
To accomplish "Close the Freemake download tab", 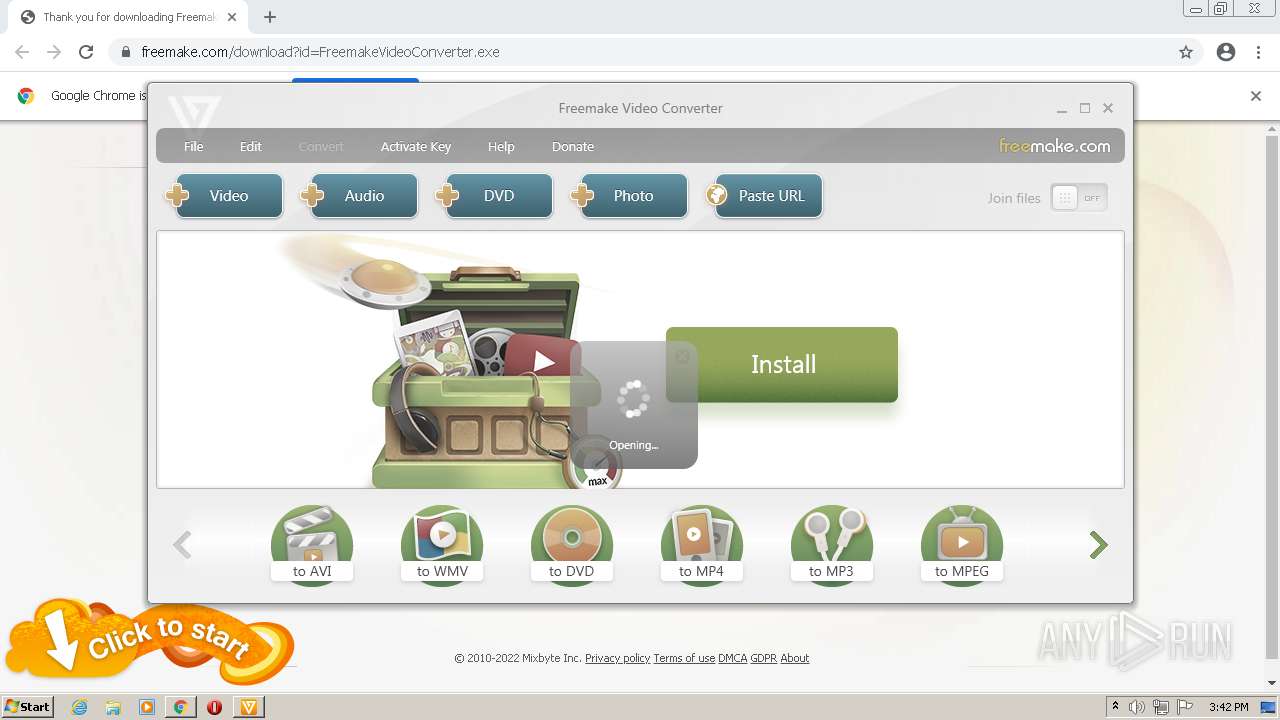I will click(x=232, y=17).
